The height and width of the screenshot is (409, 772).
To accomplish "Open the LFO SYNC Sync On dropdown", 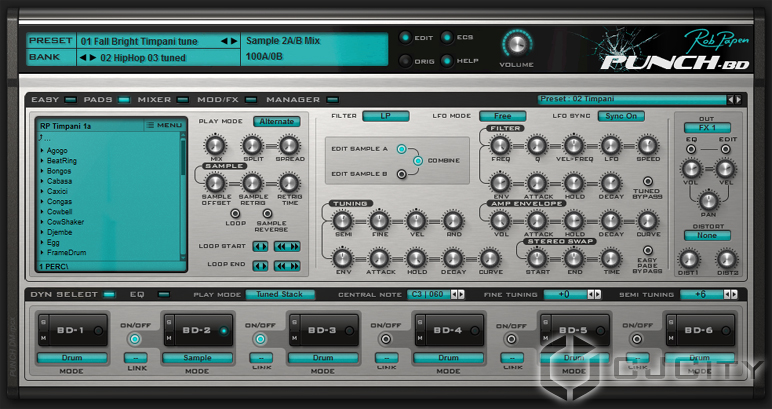I will 621,116.
